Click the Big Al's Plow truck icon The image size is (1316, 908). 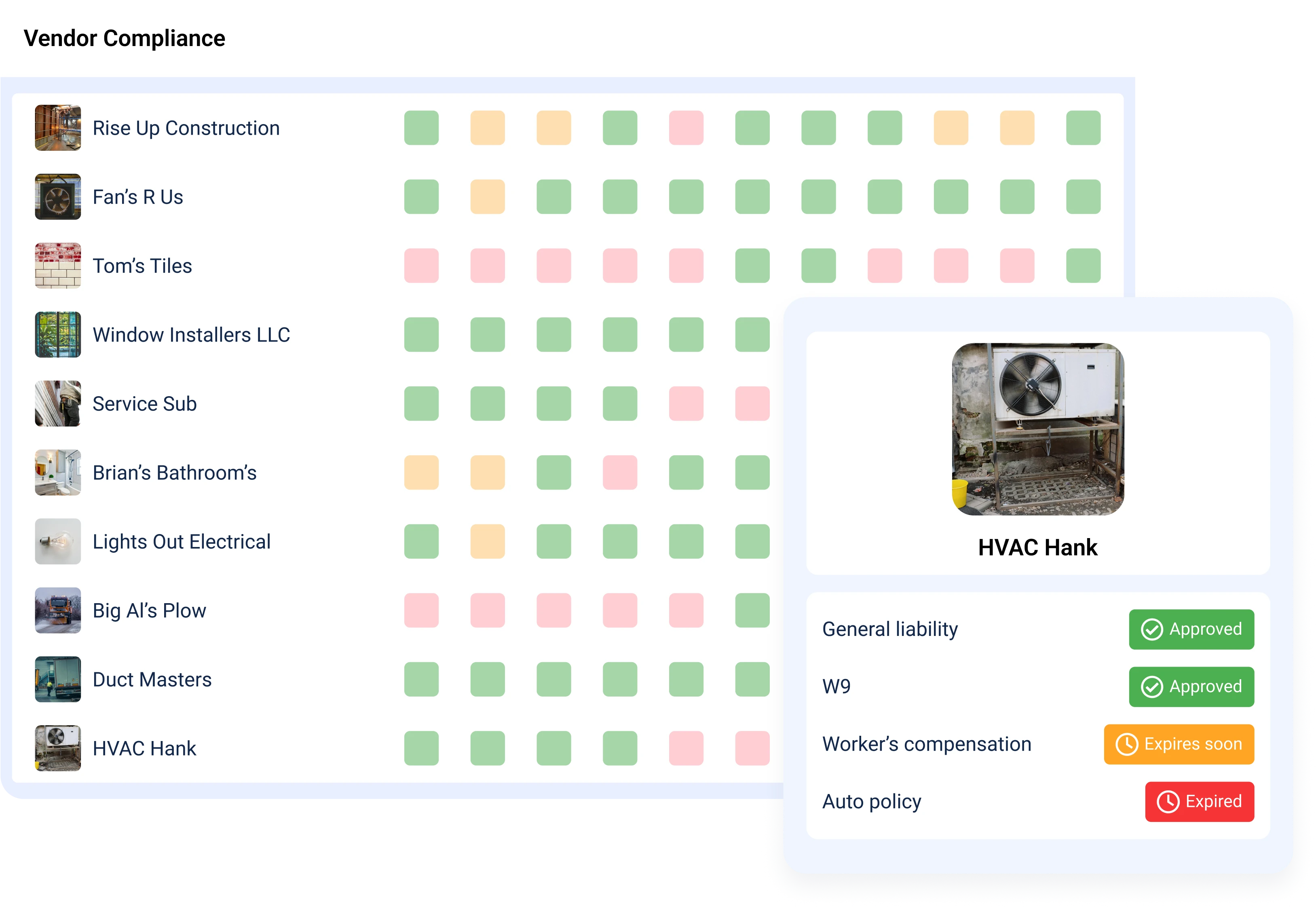[x=57, y=610]
